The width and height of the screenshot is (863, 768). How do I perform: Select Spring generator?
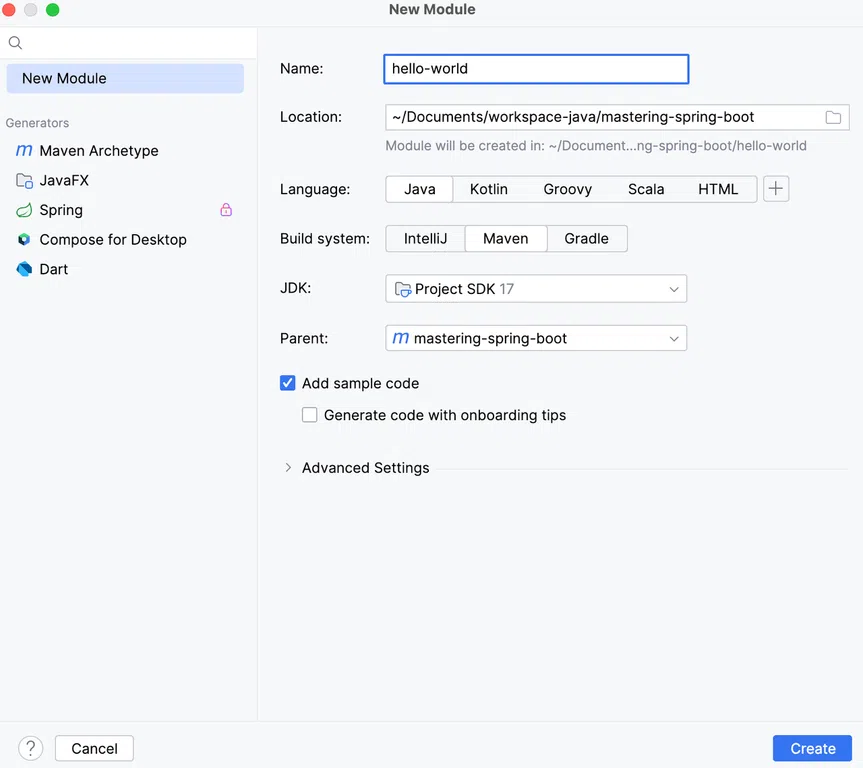click(x=61, y=210)
